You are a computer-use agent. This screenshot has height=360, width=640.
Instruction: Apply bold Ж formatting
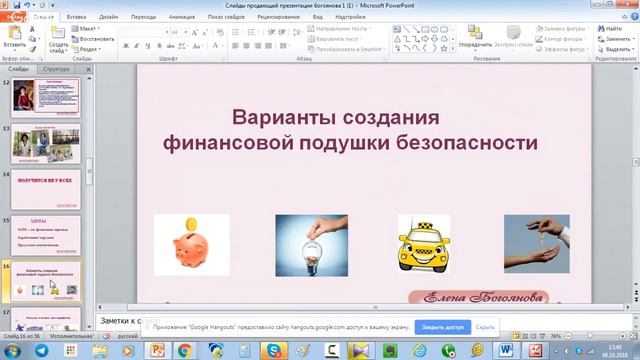tap(126, 46)
